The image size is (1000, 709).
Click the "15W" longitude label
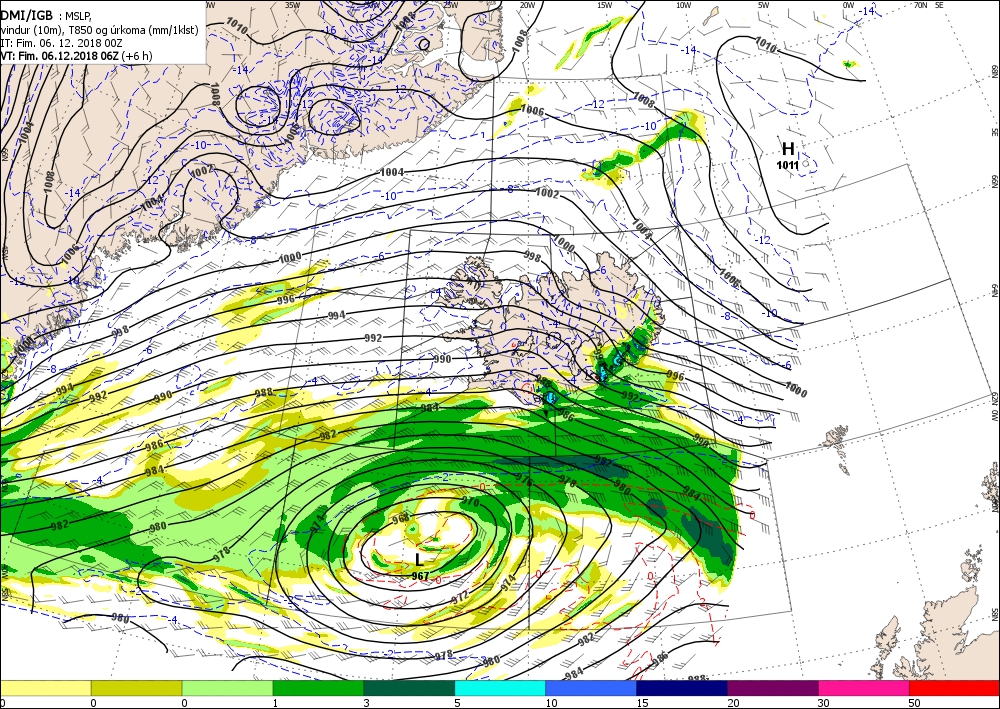point(605,4)
